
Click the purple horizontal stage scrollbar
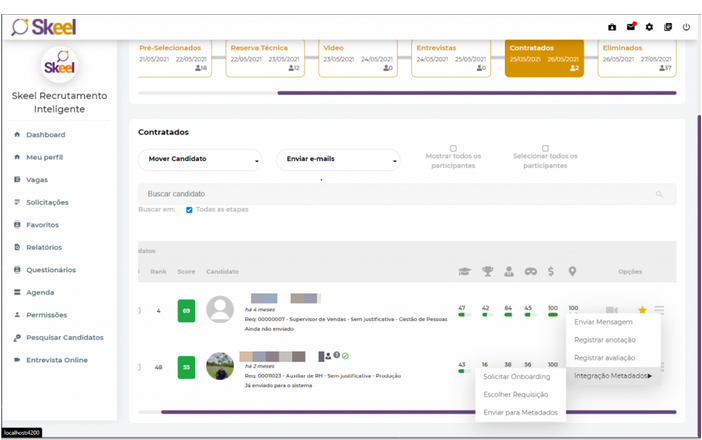click(x=480, y=93)
